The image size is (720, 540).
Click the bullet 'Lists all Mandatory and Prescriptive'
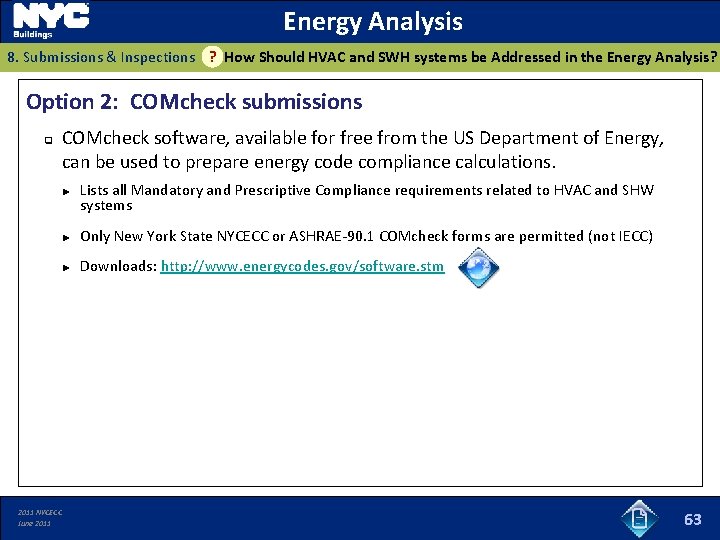pos(366,197)
